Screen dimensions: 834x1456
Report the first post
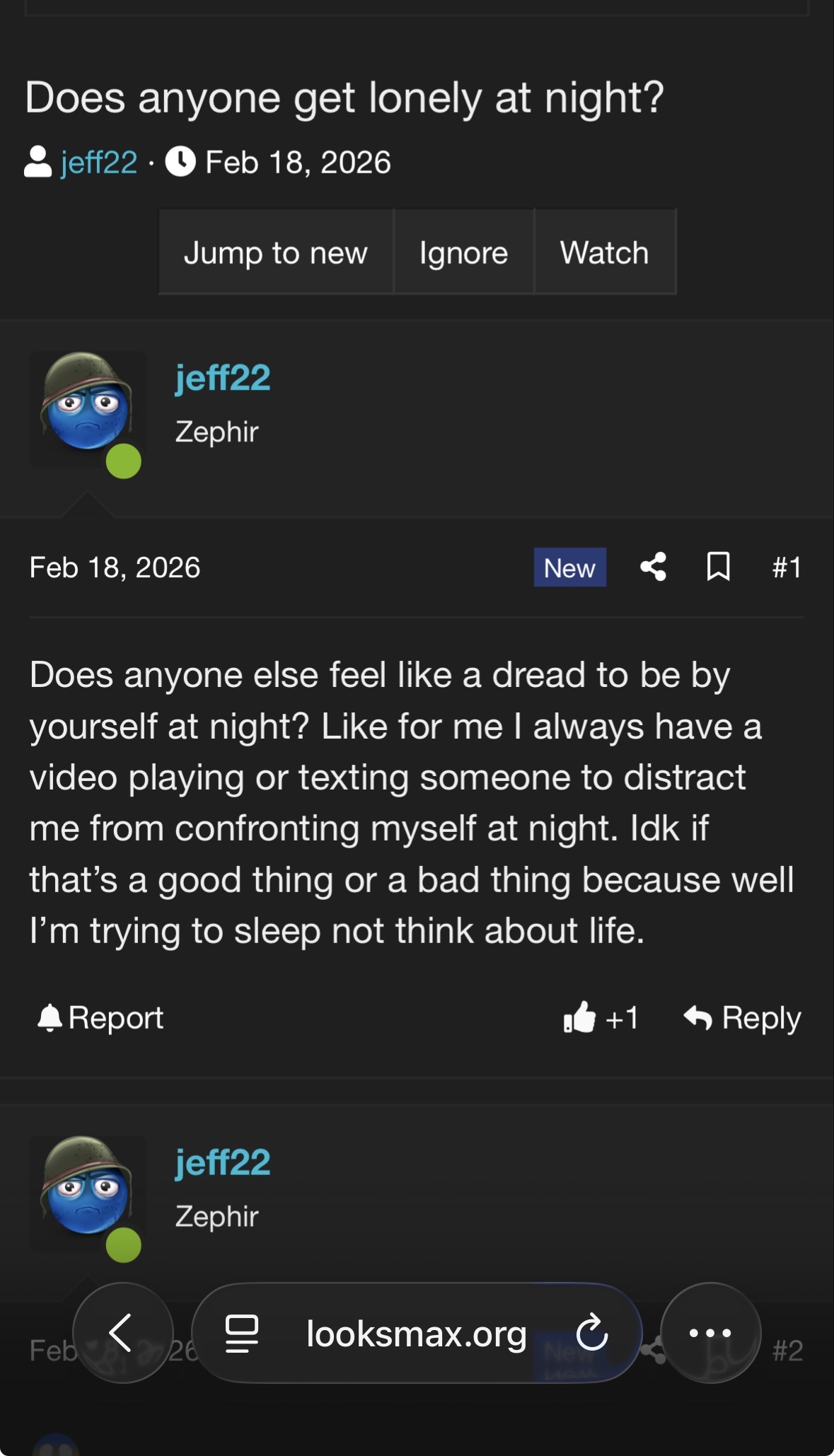(100, 1018)
